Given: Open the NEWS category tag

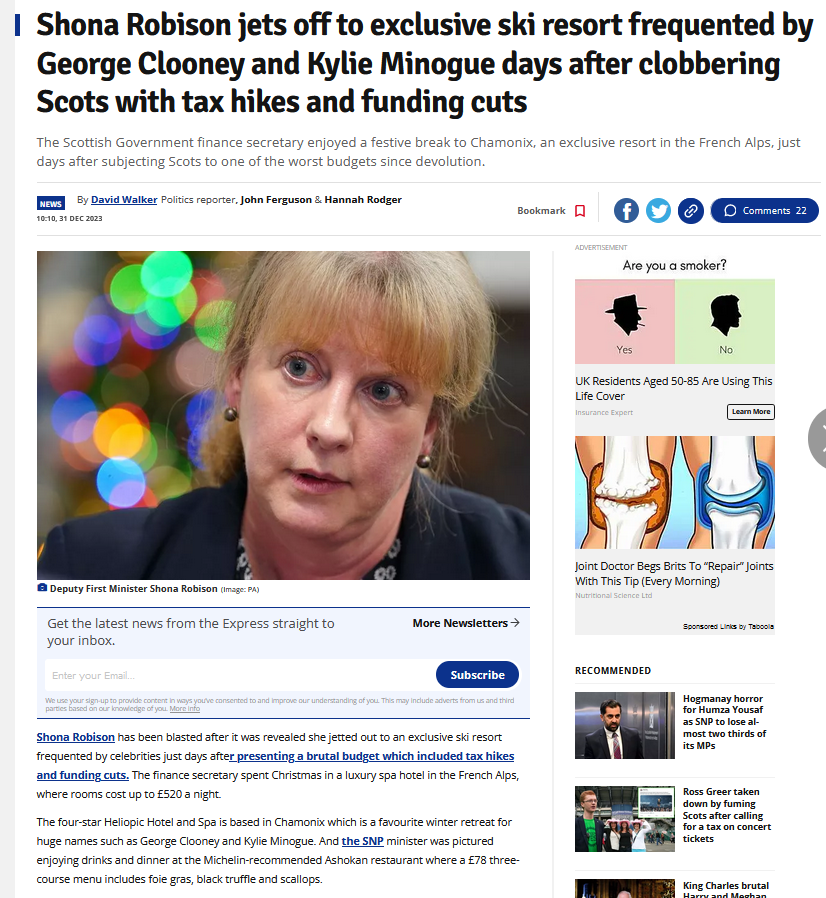Looking at the screenshot, I should (x=50, y=203).
